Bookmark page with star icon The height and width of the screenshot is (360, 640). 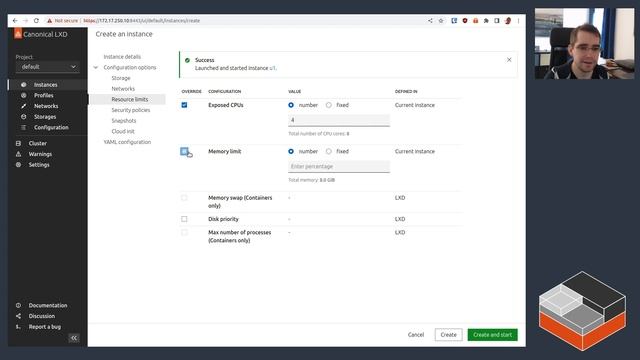(441, 20)
